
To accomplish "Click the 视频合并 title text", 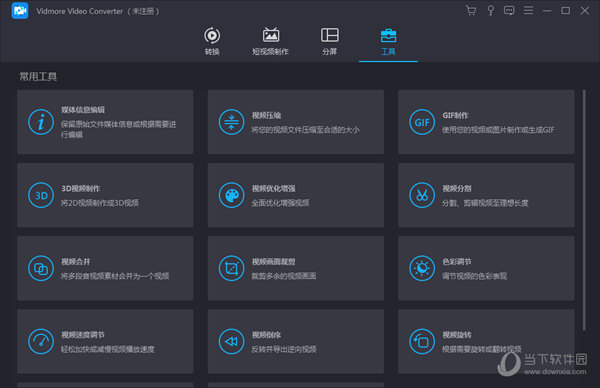I will pos(75,261).
